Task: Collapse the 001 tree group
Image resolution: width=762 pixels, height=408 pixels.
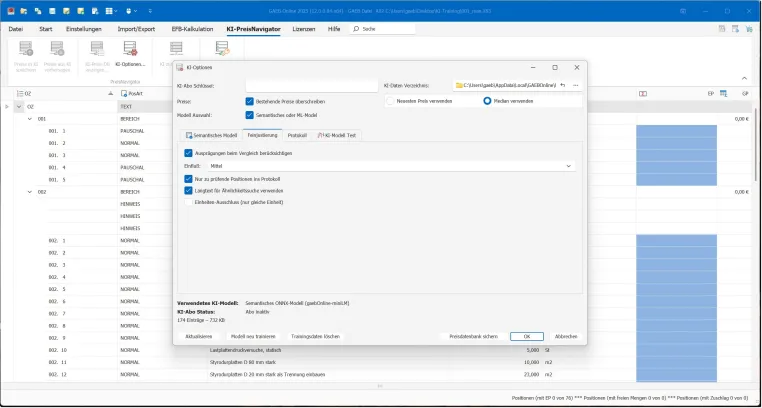Action: tap(30, 119)
